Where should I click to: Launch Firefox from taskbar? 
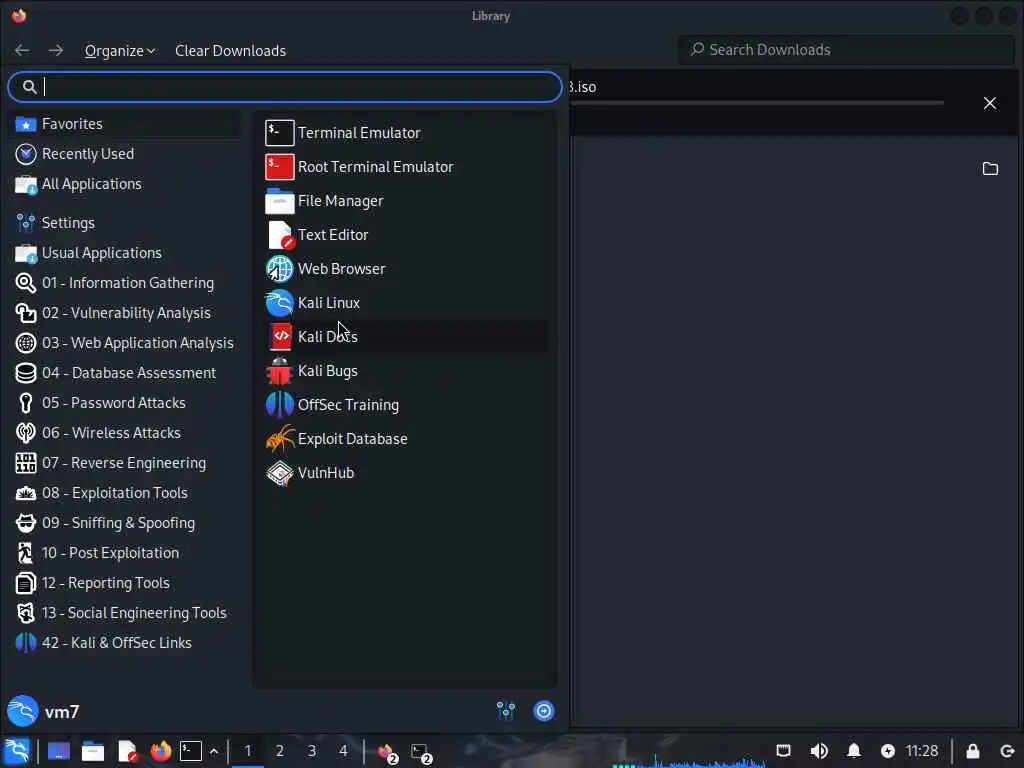[161, 751]
